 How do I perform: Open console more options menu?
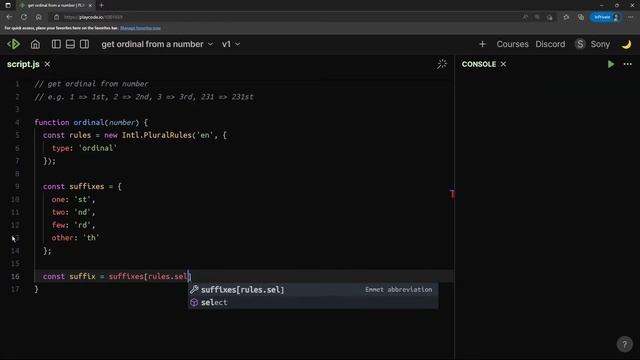[628, 64]
